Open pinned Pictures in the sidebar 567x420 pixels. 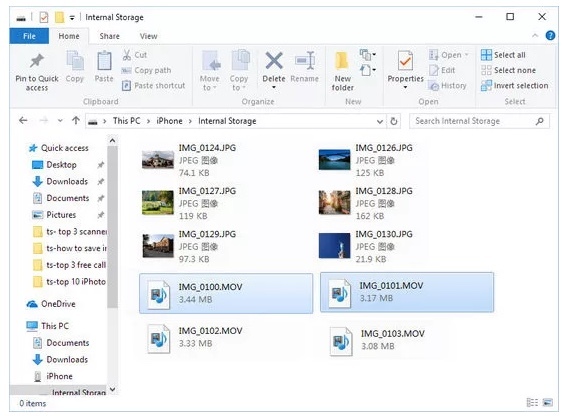click(x=54, y=215)
